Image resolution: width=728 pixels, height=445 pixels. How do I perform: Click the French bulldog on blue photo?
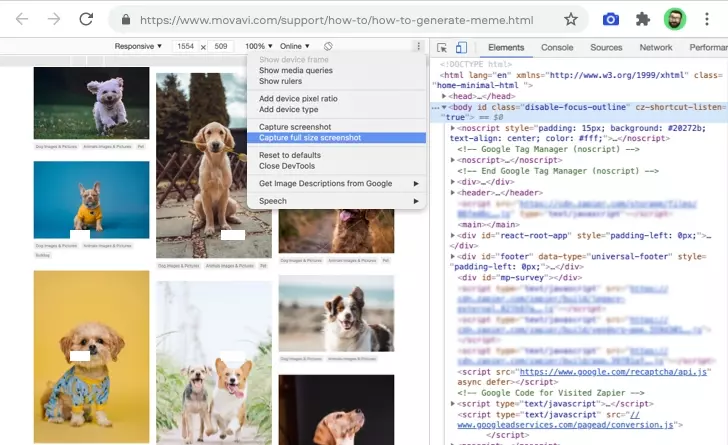point(91,200)
